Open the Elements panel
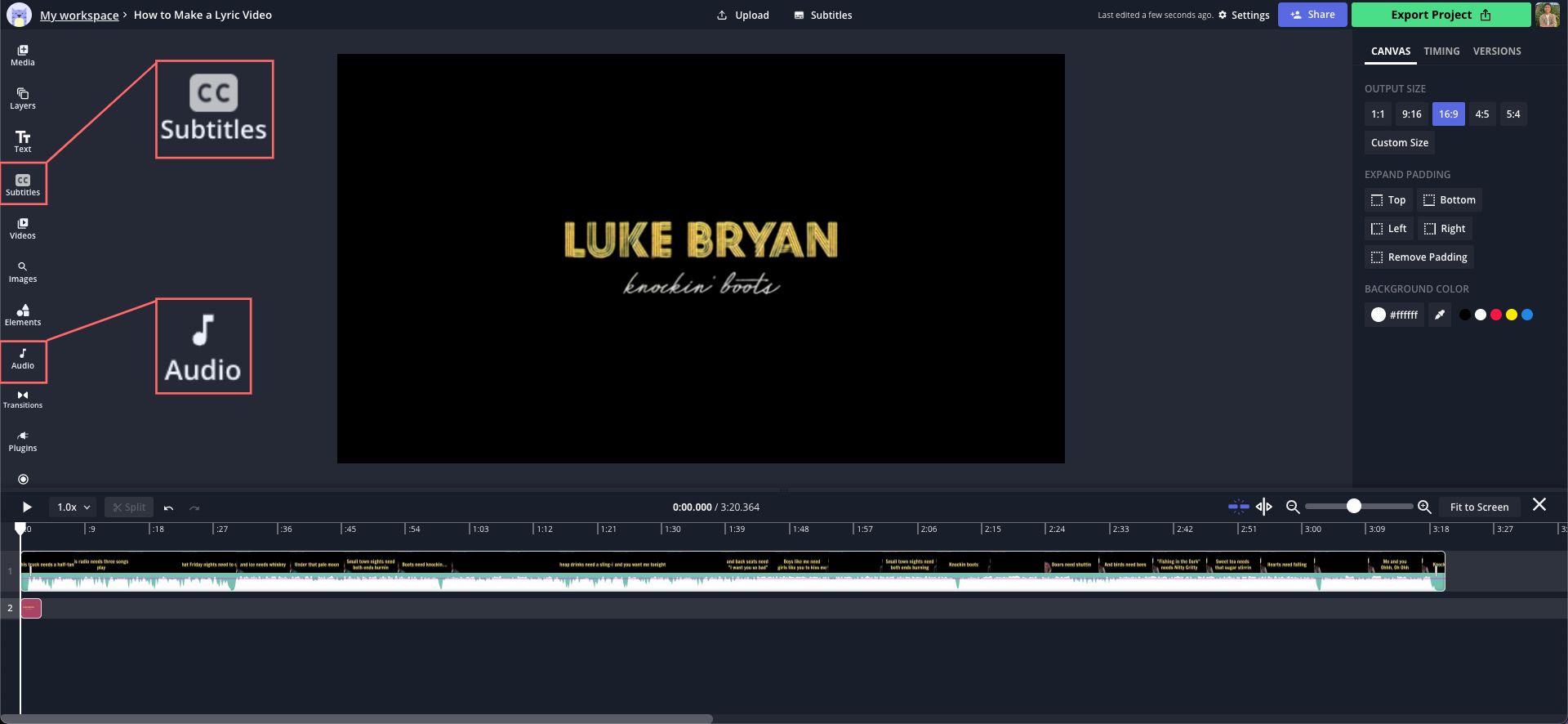 pos(22,315)
